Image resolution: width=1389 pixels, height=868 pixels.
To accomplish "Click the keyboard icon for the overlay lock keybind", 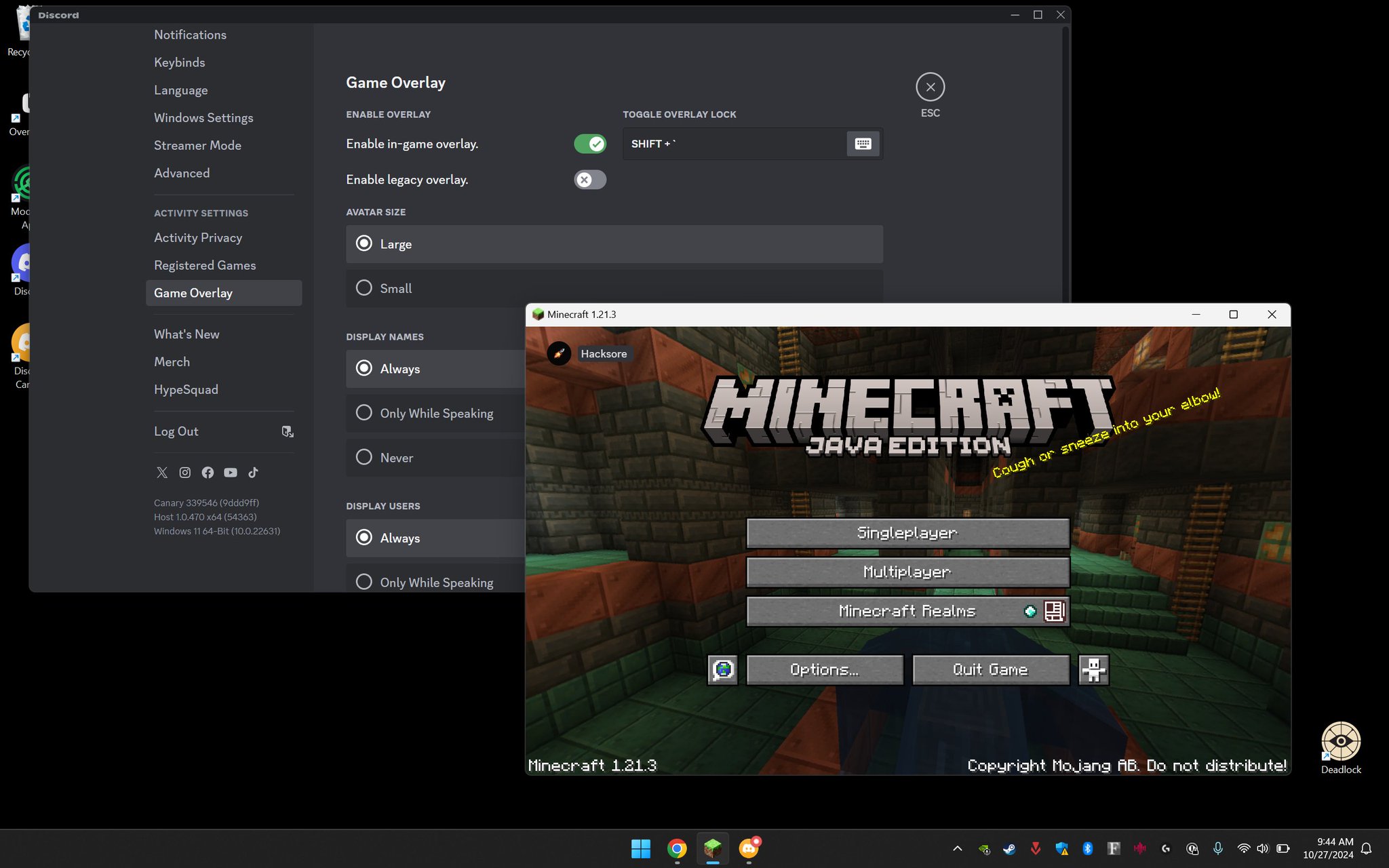I will click(863, 144).
